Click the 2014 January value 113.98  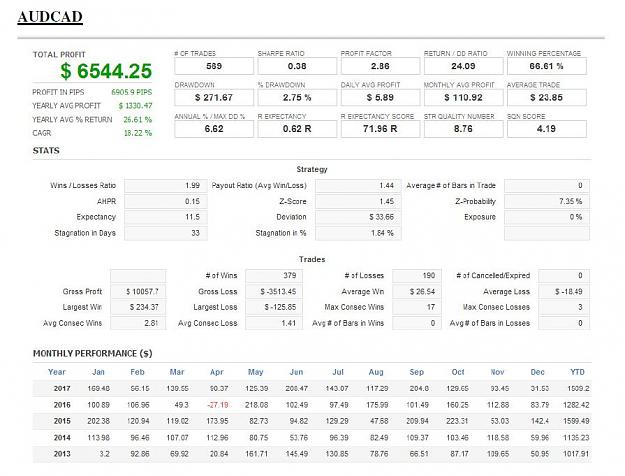tap(98, 438)
